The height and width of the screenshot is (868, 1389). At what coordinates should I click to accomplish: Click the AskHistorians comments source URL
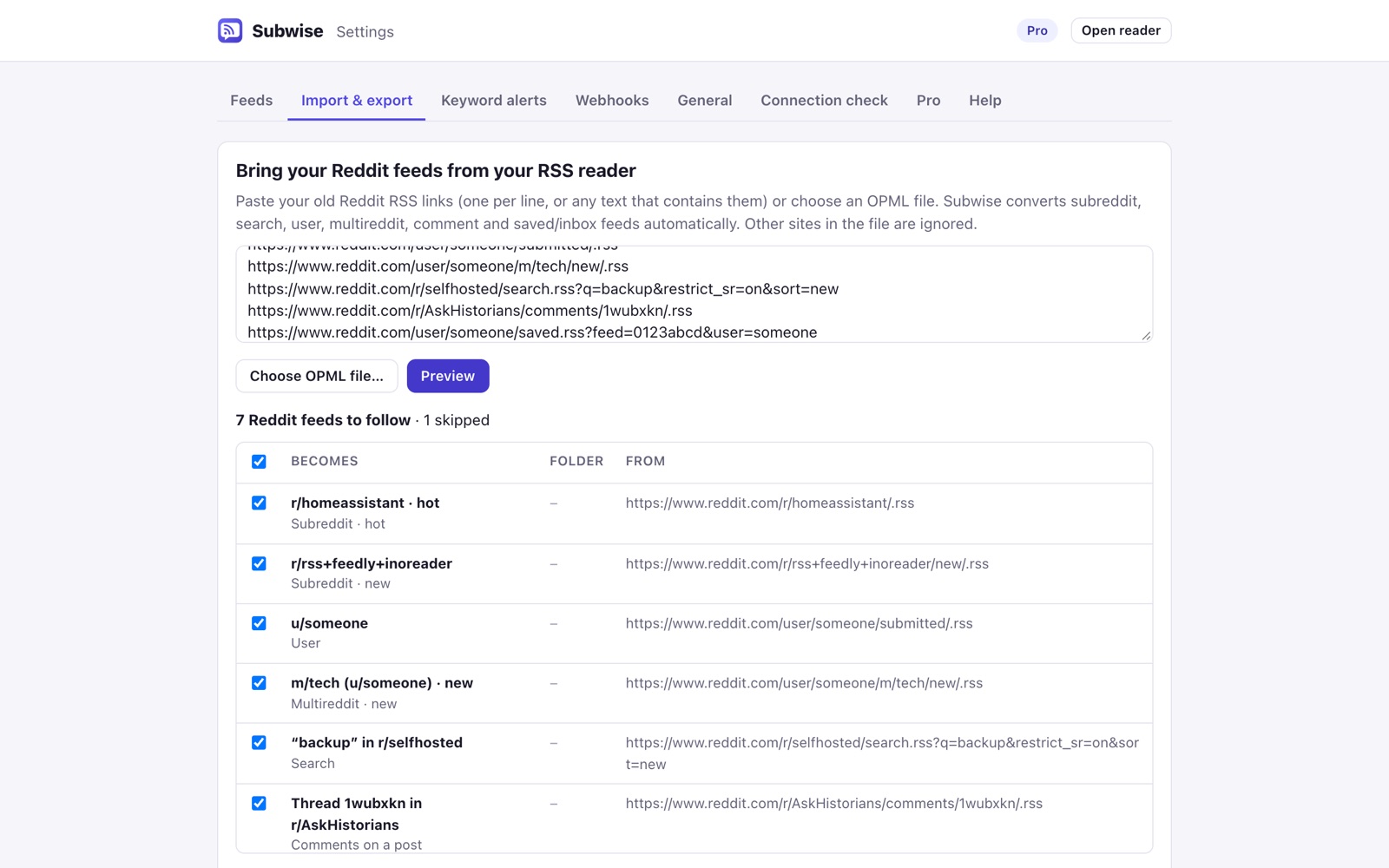click(x=834, y=804)
